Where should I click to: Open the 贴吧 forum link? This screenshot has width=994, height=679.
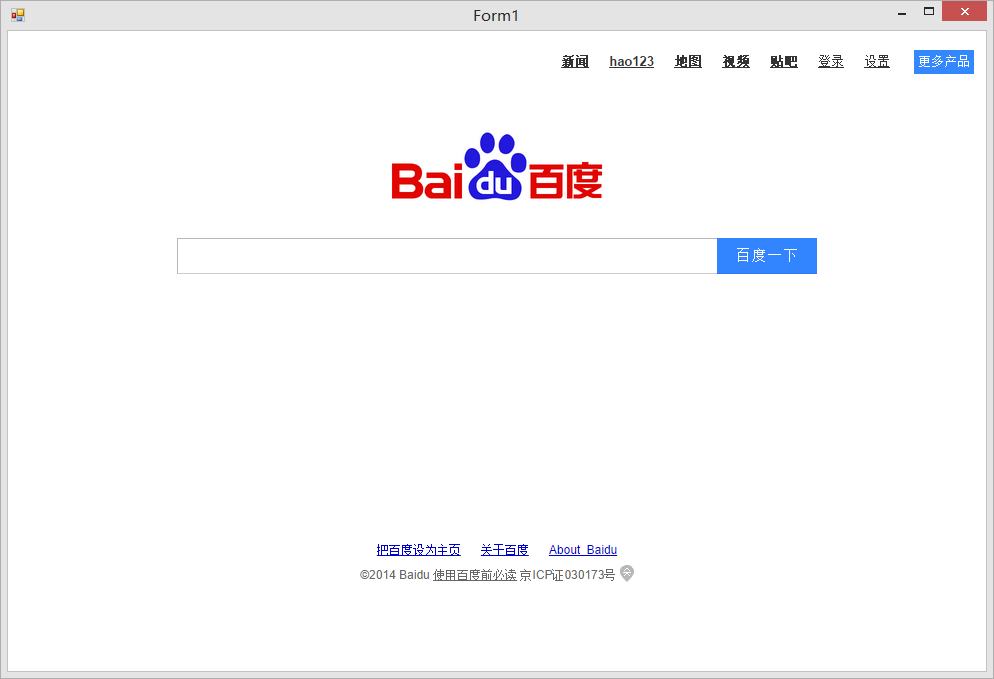tap(784, 61)
